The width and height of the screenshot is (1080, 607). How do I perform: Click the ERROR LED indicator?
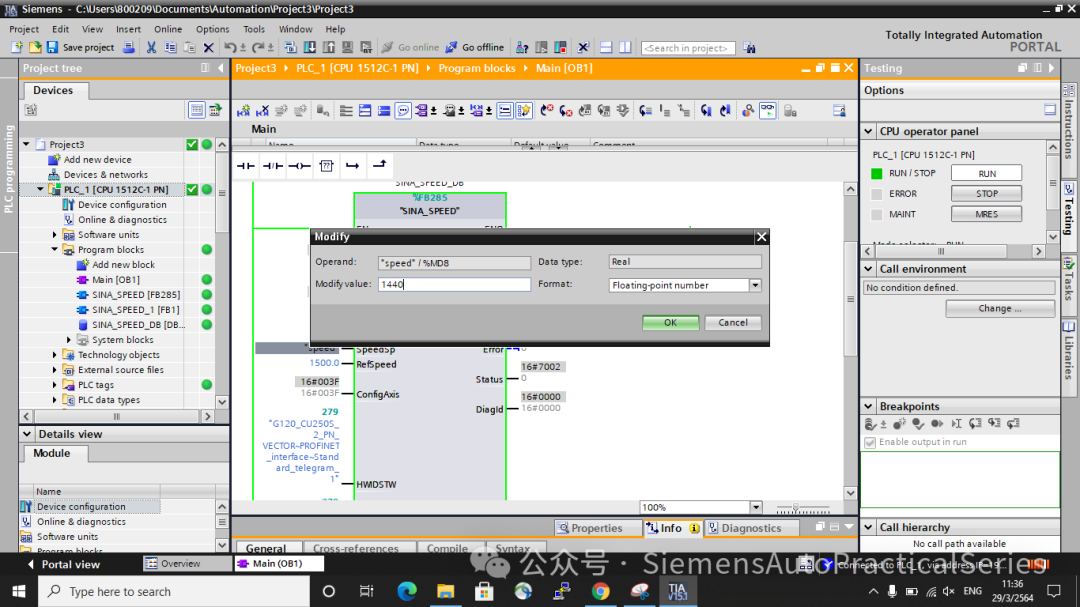coord(877,194)
